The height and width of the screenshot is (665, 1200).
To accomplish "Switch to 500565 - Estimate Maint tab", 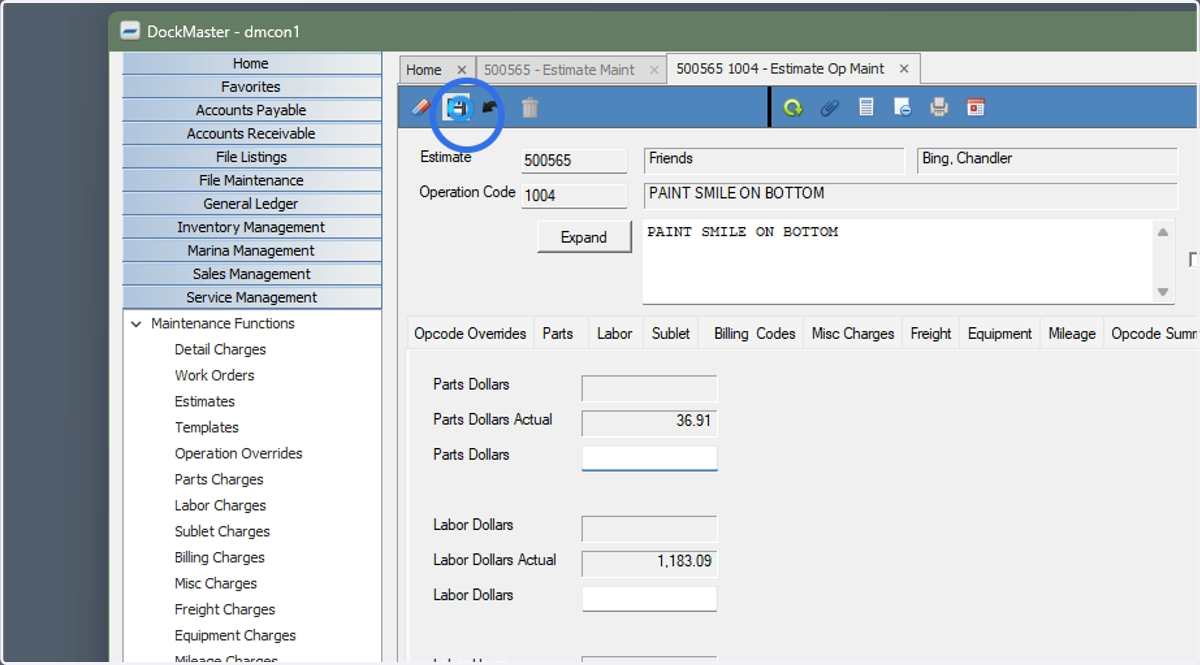I will (x=559, y=70).
